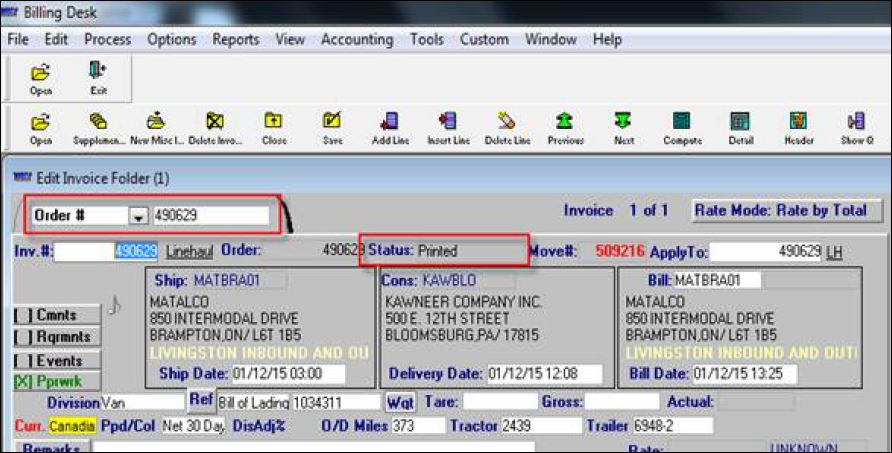Click the Ref button beside Division
The image size is (892, 453).
point(201,401)
